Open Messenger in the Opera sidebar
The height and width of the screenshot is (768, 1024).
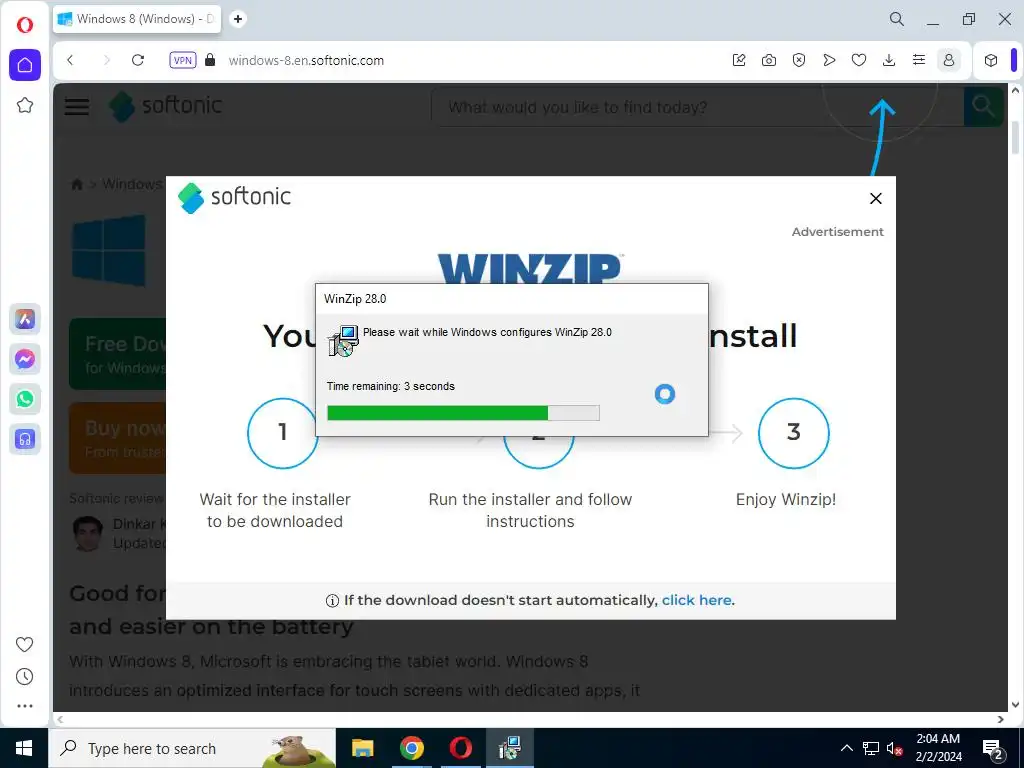coord(25,359)
